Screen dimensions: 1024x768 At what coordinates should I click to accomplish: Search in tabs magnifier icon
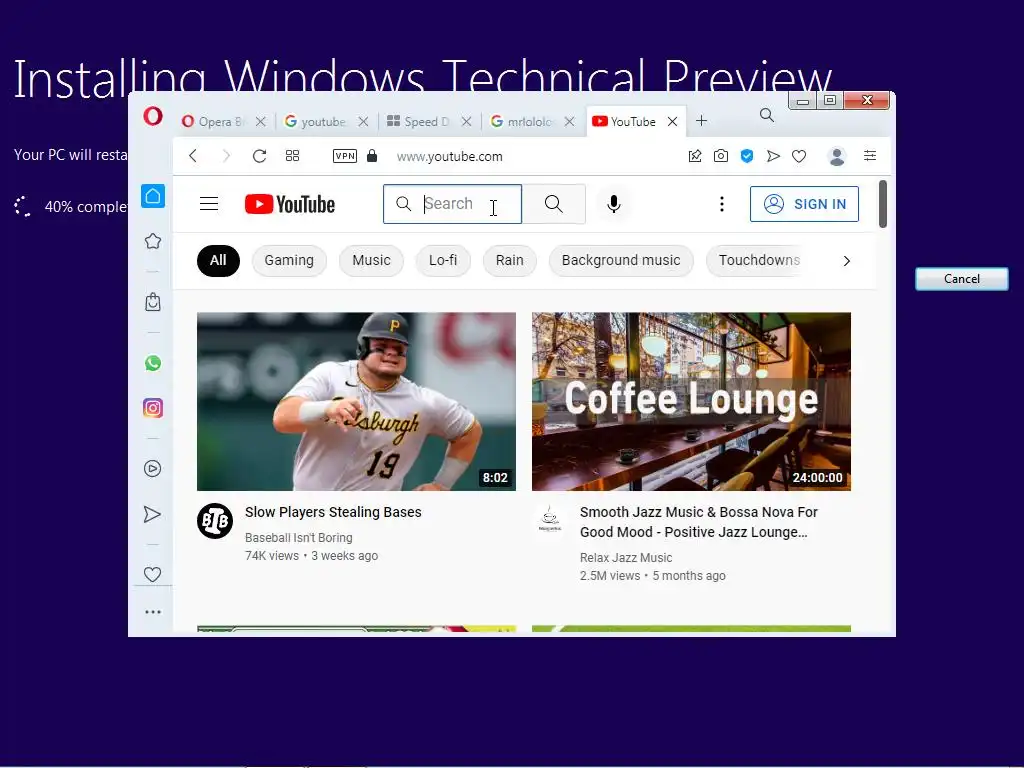(767, 116)
